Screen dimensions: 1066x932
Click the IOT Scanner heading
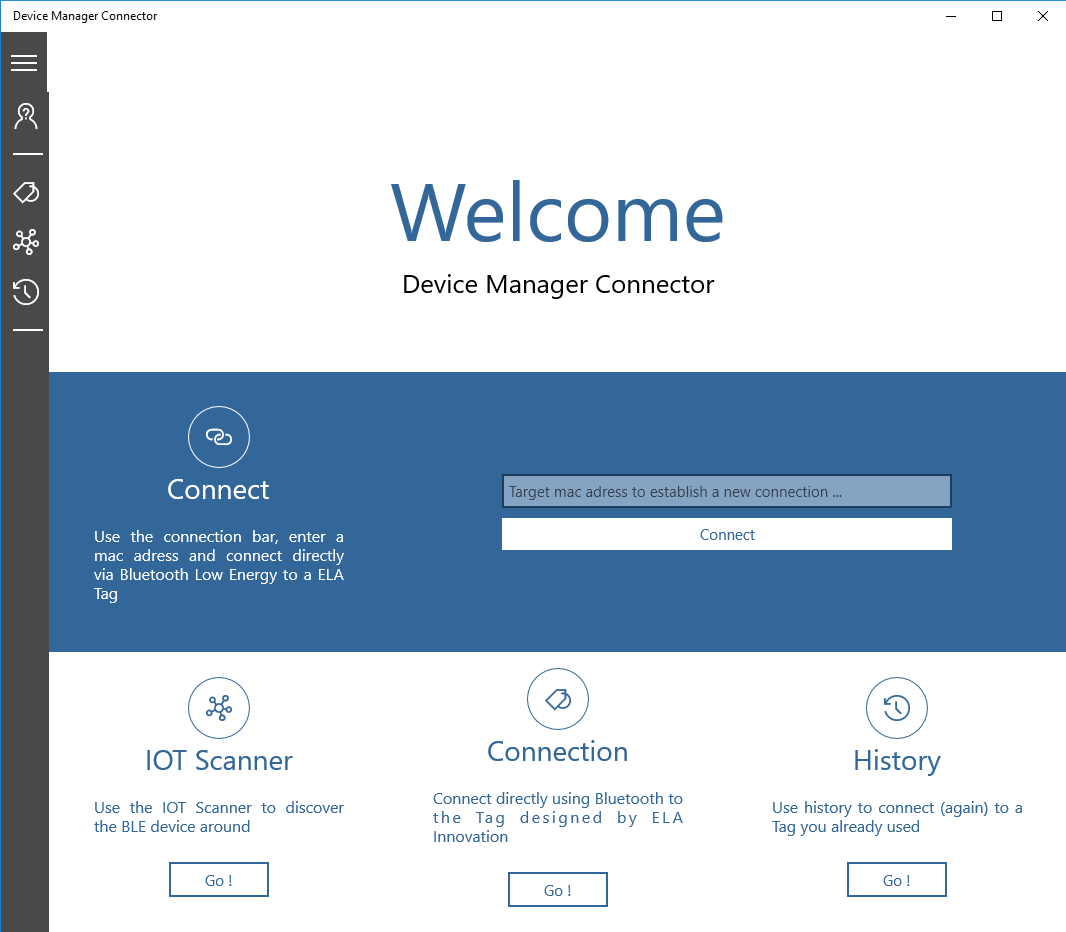coord(219,761)
